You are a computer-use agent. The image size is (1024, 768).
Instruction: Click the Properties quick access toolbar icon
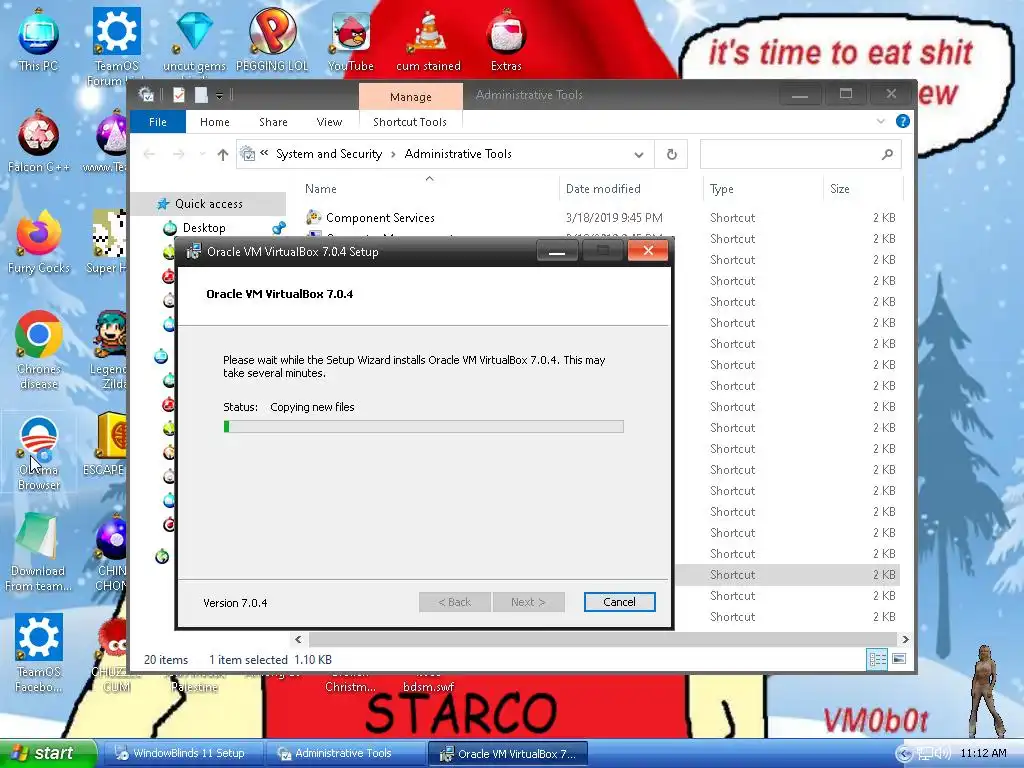pos(178,95)
